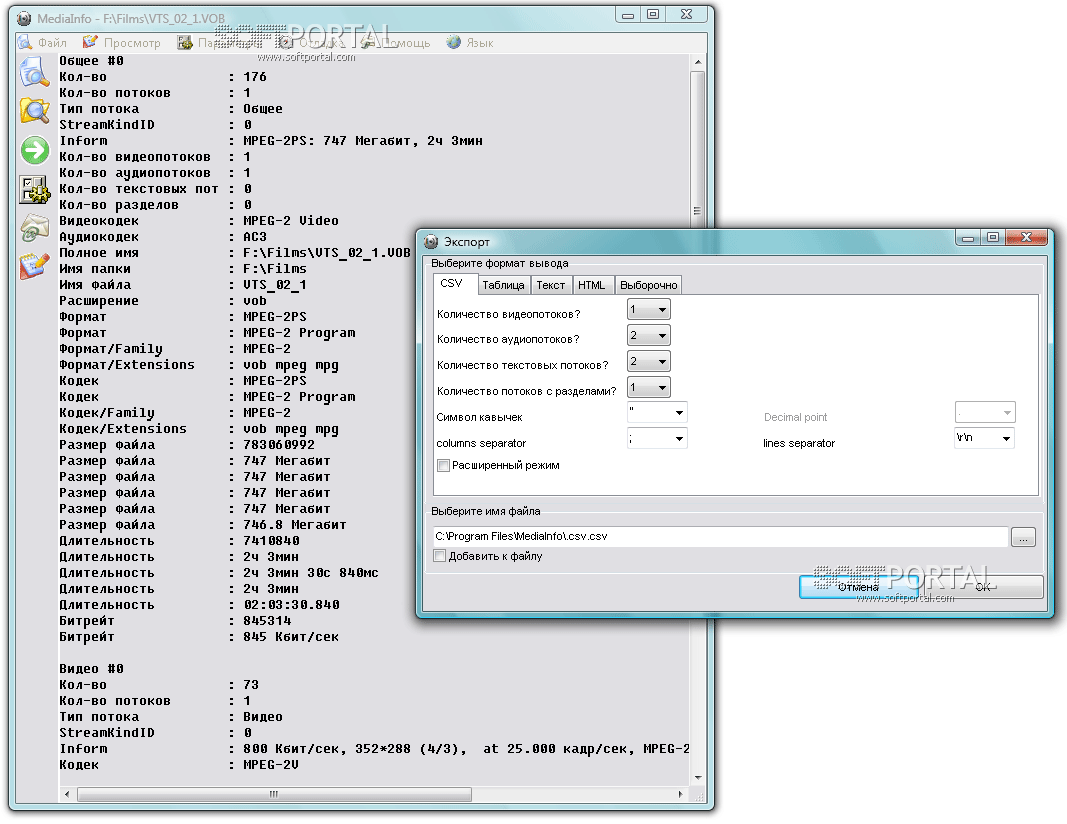Open Количество текстовых потоков dropdown

click(x=649, y=361)
